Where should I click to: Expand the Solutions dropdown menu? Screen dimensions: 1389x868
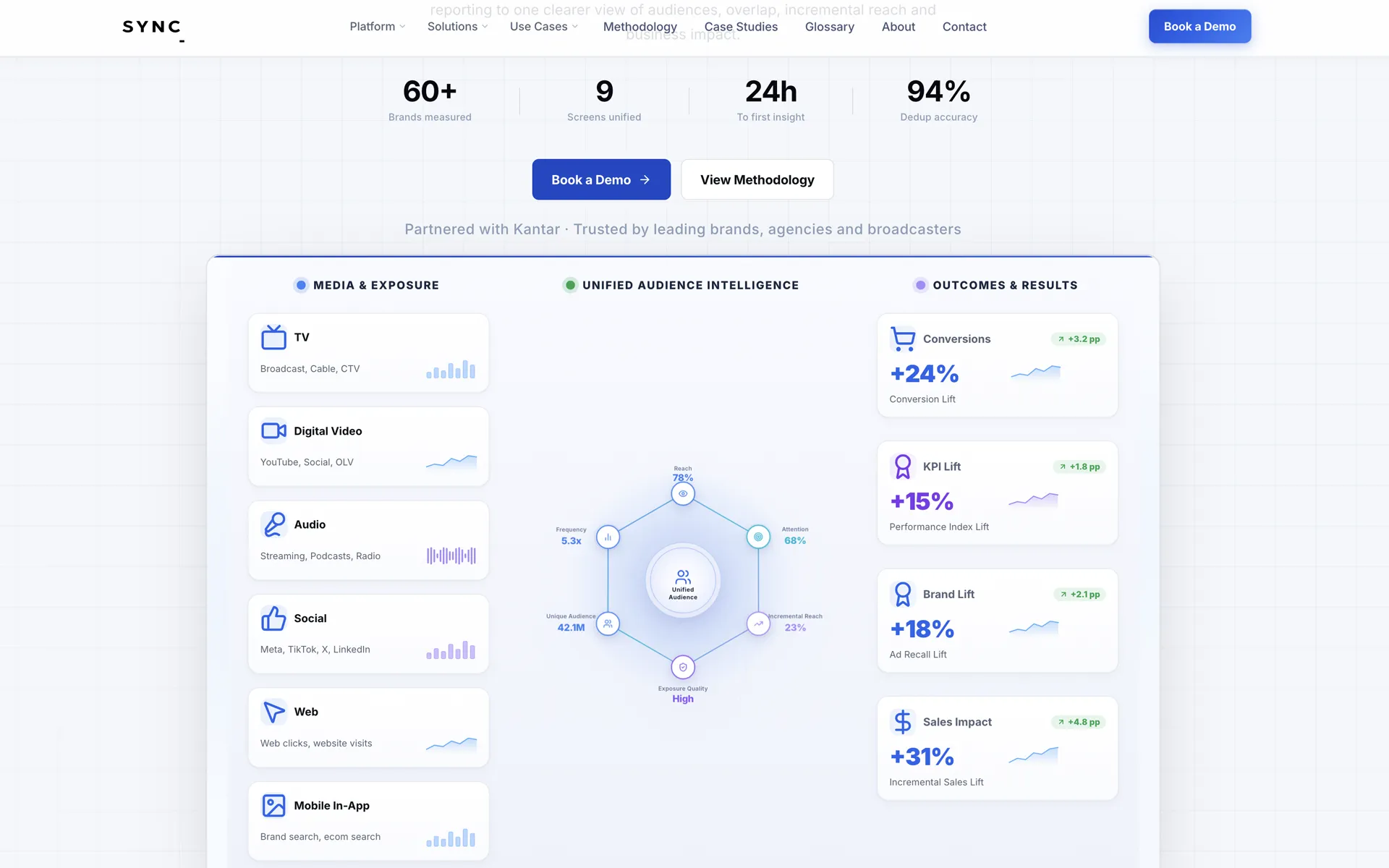[457, 27]
